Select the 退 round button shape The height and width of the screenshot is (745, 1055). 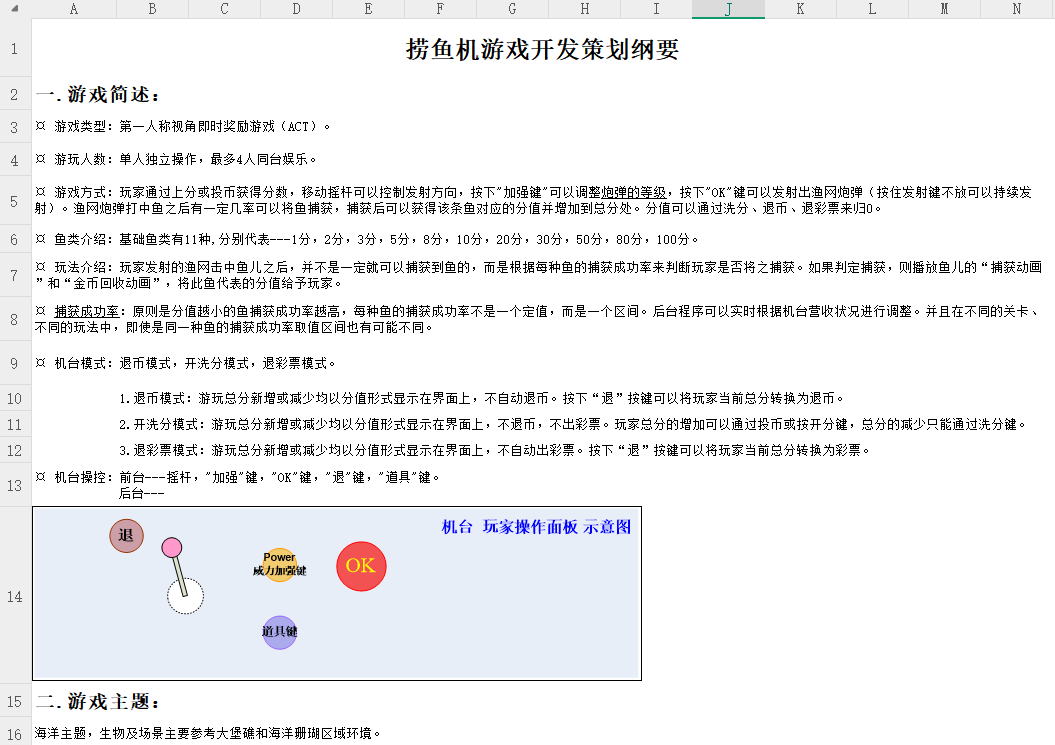tap(126, 536)
